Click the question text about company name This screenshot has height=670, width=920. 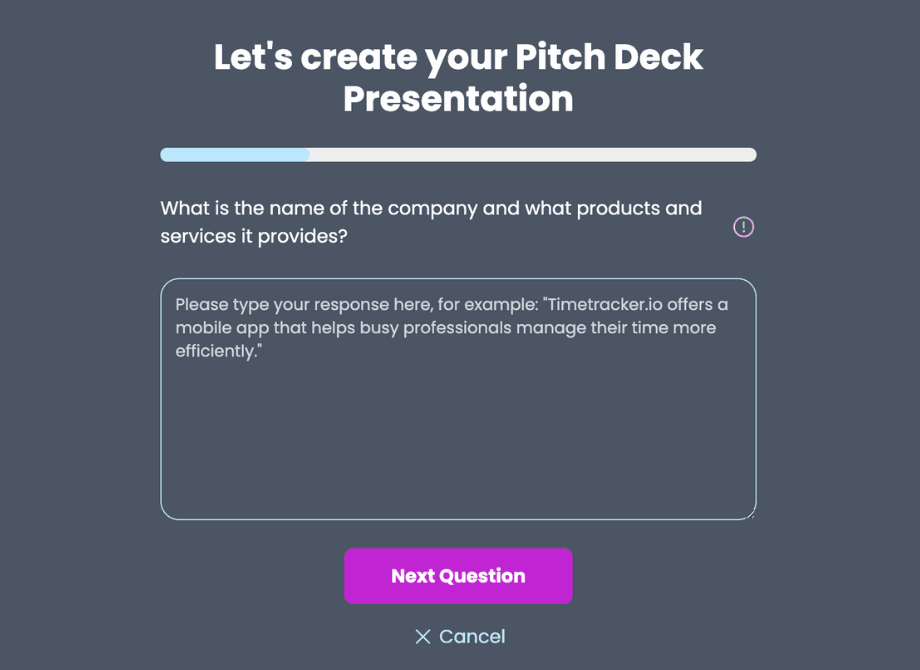[x=431, y=208]
